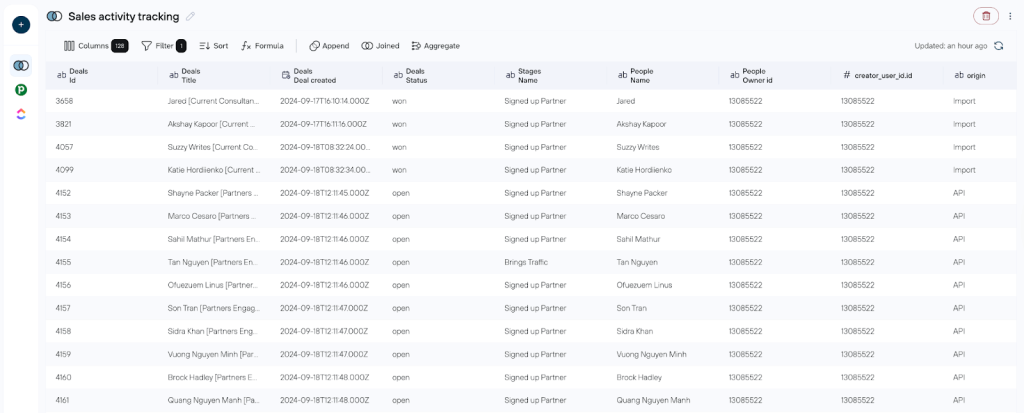Open the Columns selector

(x=95, y=46)
